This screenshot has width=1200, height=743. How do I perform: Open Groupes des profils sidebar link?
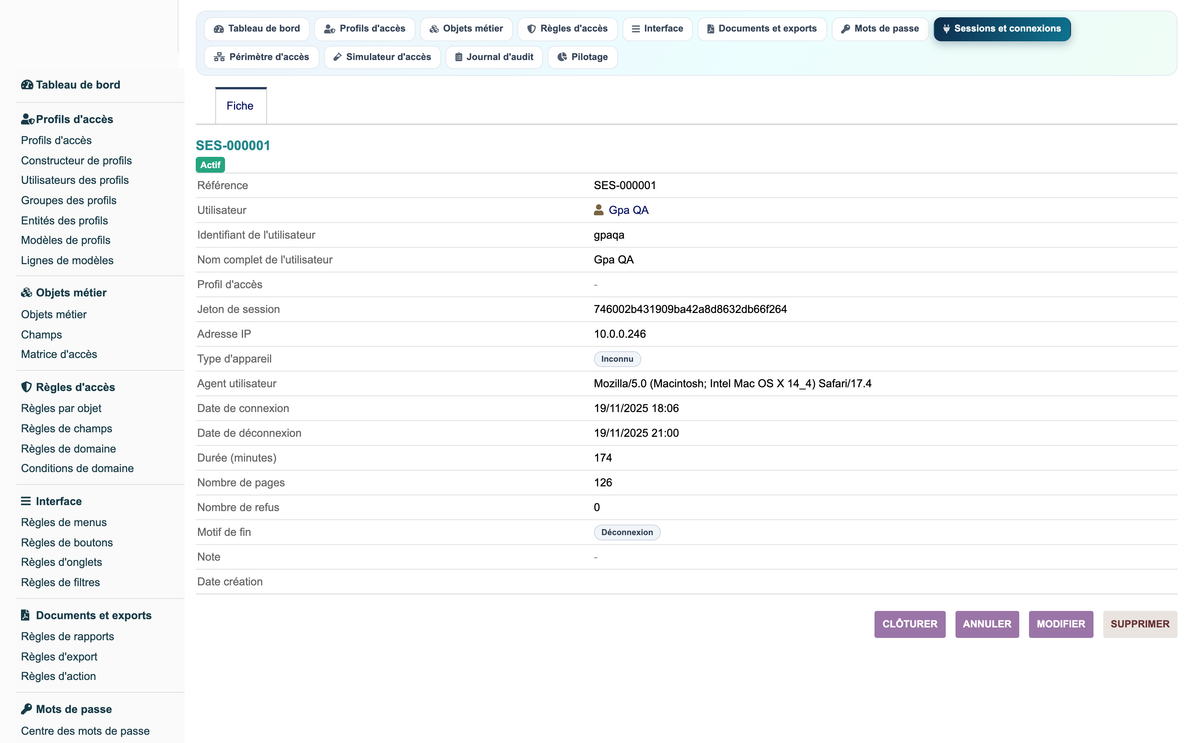(x=69, y=200)
